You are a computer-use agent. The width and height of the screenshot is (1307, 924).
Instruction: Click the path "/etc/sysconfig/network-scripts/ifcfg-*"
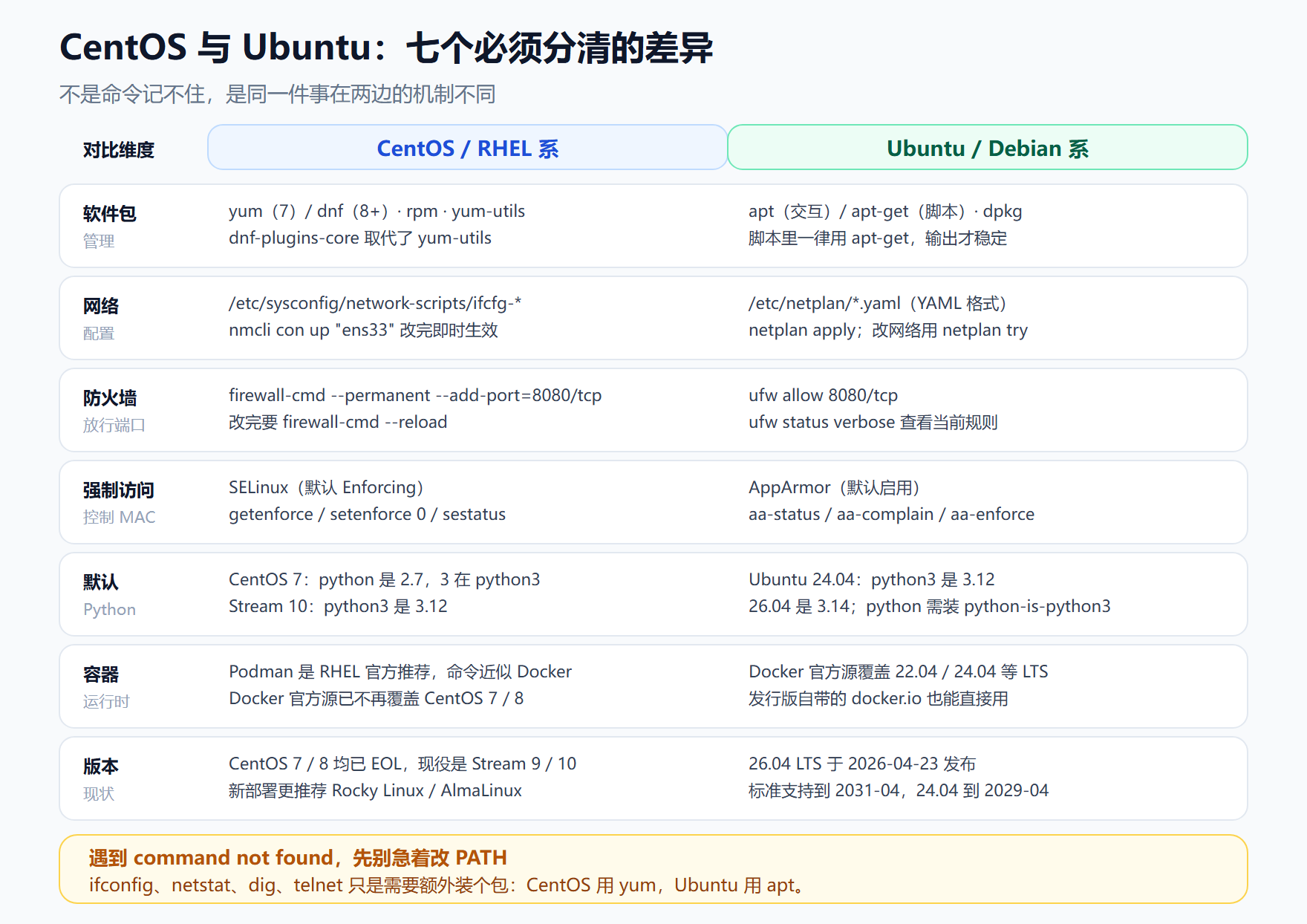pyautogui.click(x=375, y=304)
